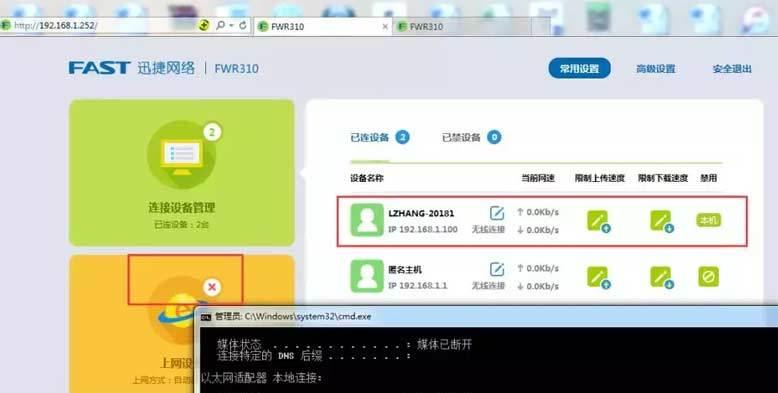
Task: Click the IP 192.168.1.1 text
Action: pos(418,286)
